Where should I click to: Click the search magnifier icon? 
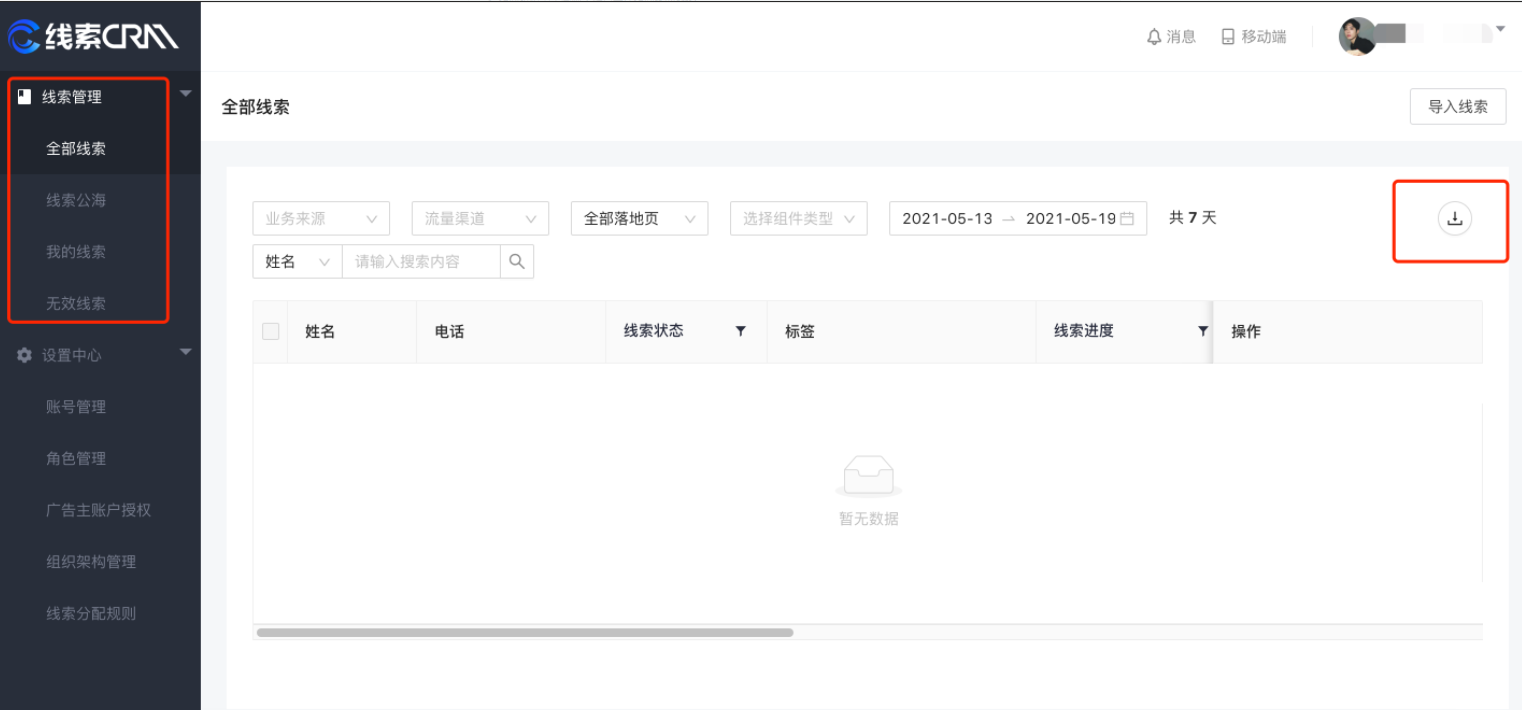517,261
